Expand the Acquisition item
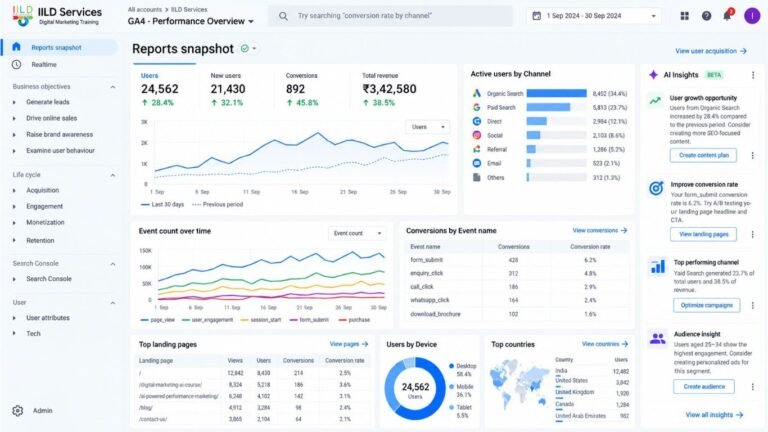 tap(14, 191)
